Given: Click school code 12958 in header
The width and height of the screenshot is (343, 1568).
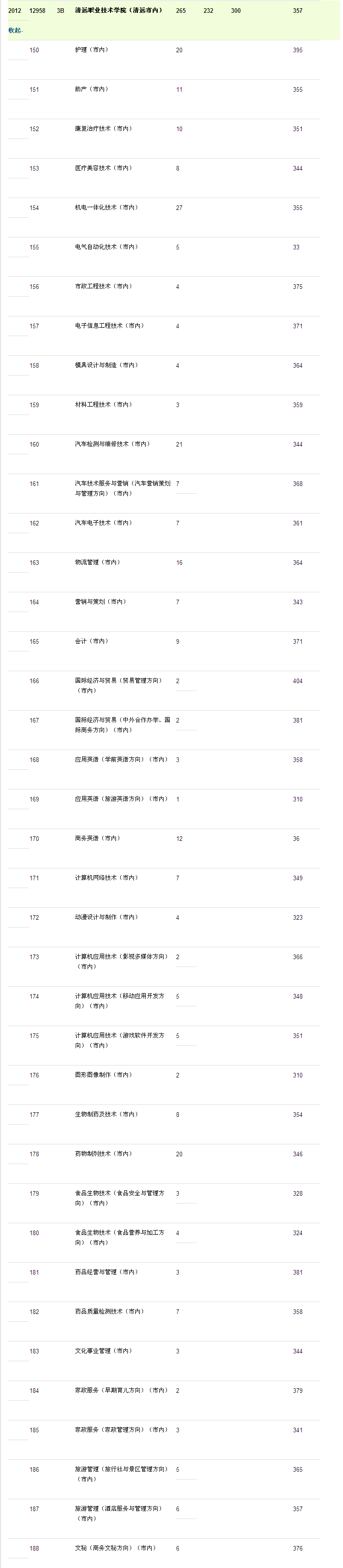Looking at the screenshot, I should pyautogui.click(x=37, y=11).
